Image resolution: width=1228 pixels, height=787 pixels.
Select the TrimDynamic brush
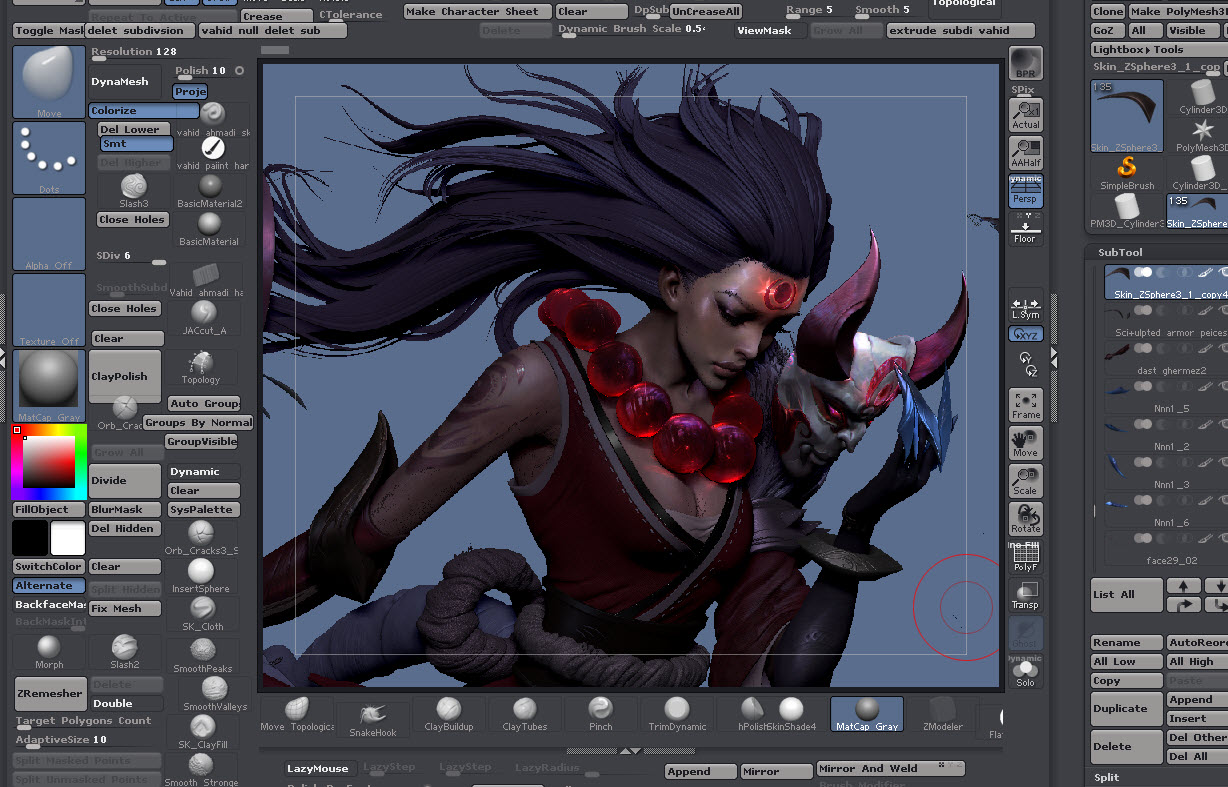pyautogui.click(x=677, y=715)
